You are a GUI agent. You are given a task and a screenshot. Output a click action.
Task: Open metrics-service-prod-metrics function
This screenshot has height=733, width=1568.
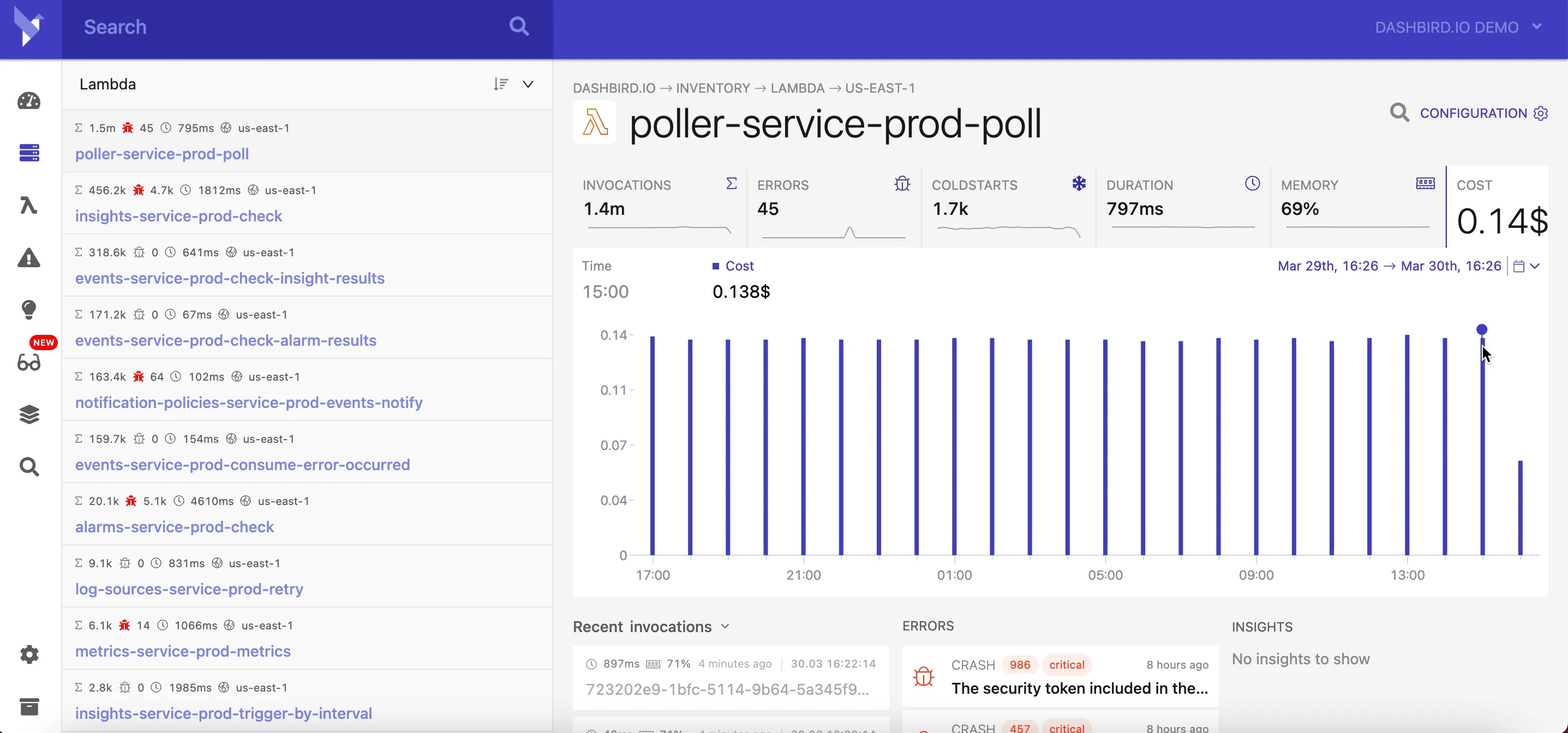183,651
